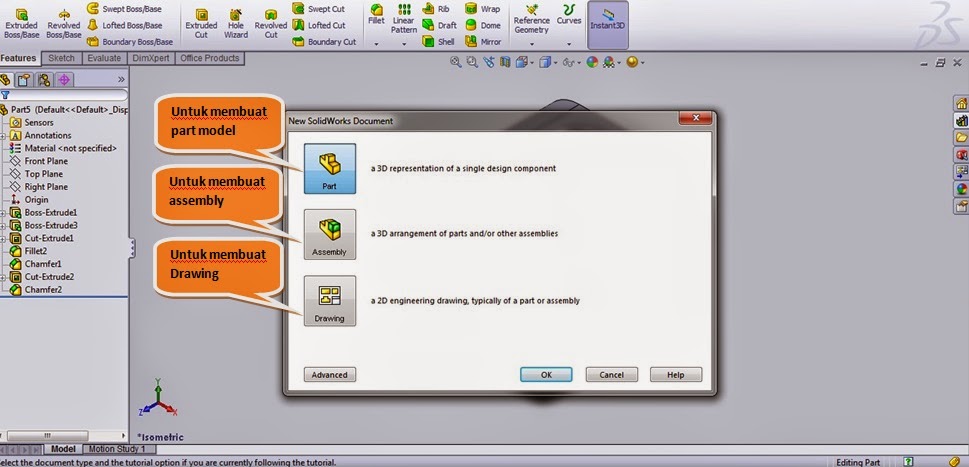Open the Evaluate tab
This screenshot has height=467, width=969.
[x=104, y=59]
